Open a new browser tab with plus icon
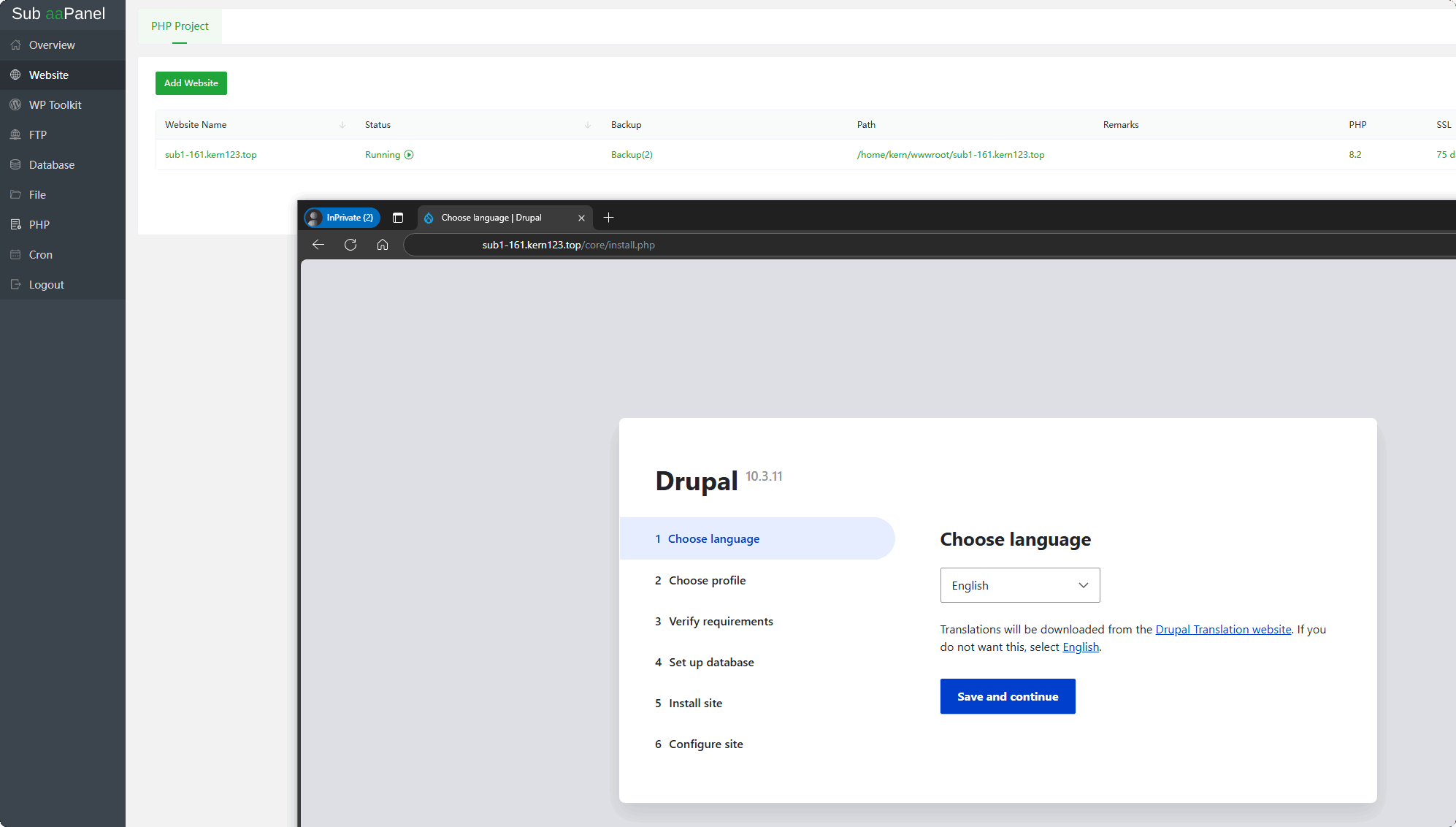 tap(608, 218)
